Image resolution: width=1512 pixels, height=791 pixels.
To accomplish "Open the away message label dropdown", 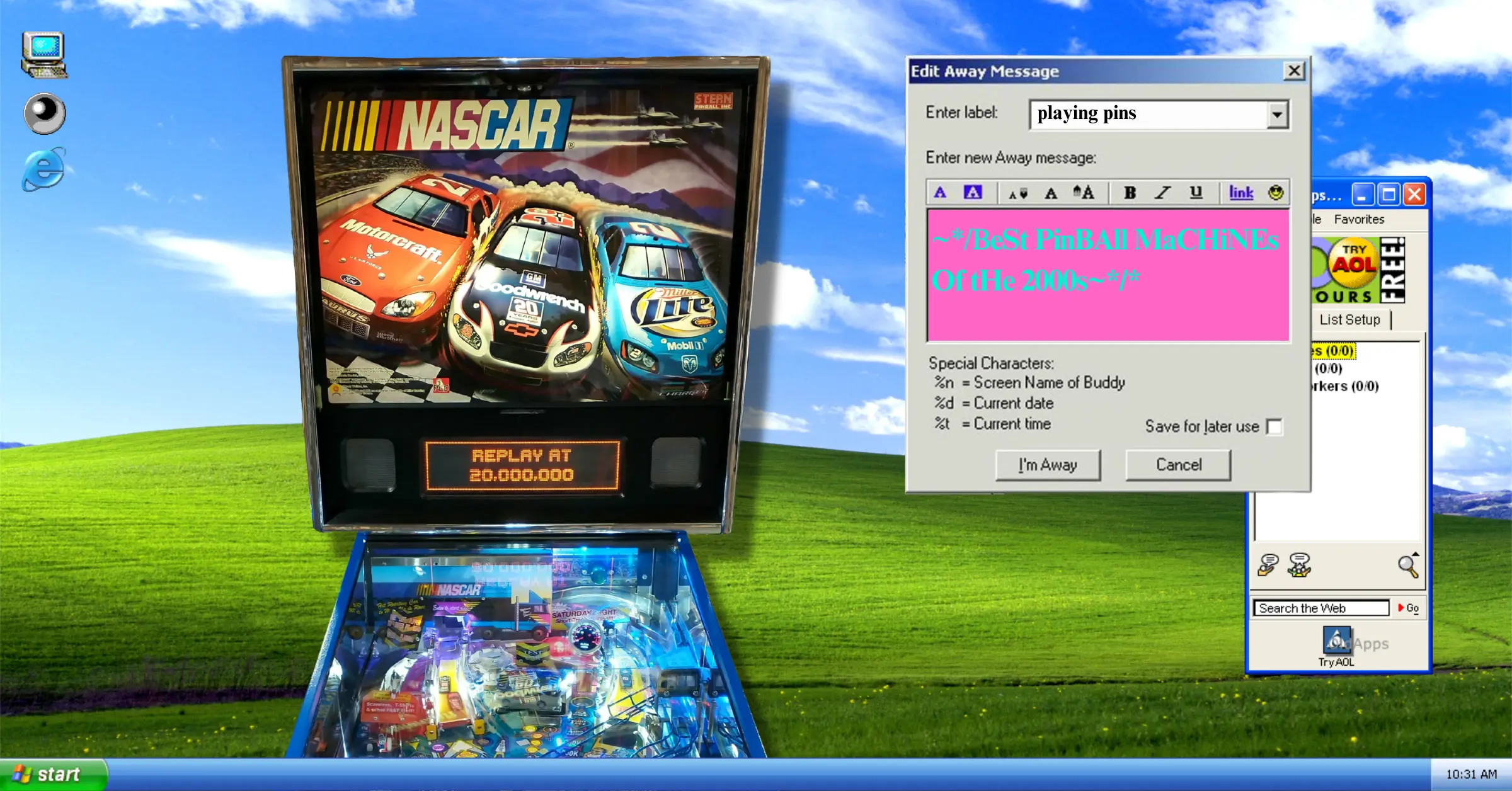I will click(1277, 115).
